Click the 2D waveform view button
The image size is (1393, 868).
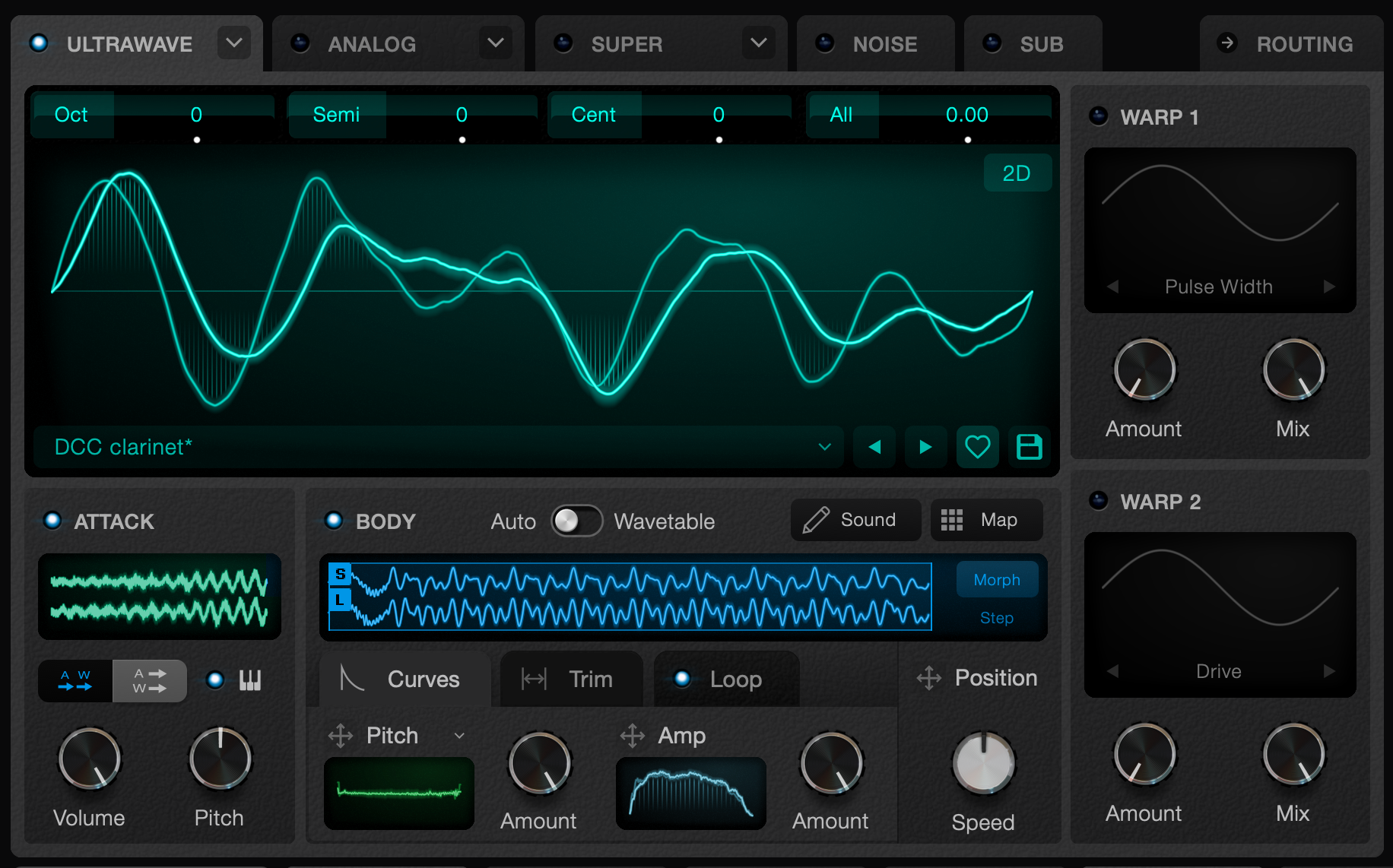pyautogui.click(x=1017, y=173)
